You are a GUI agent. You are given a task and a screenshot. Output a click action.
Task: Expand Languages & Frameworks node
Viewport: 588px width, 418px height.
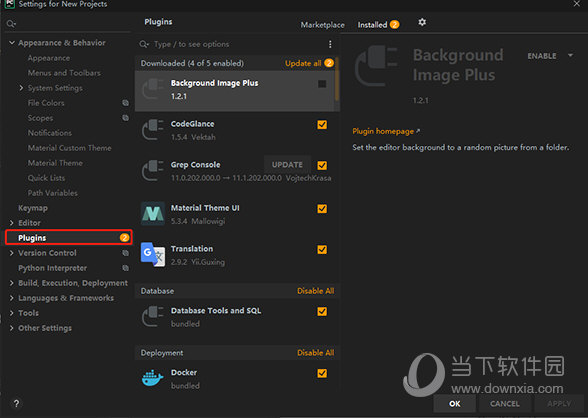12,298
